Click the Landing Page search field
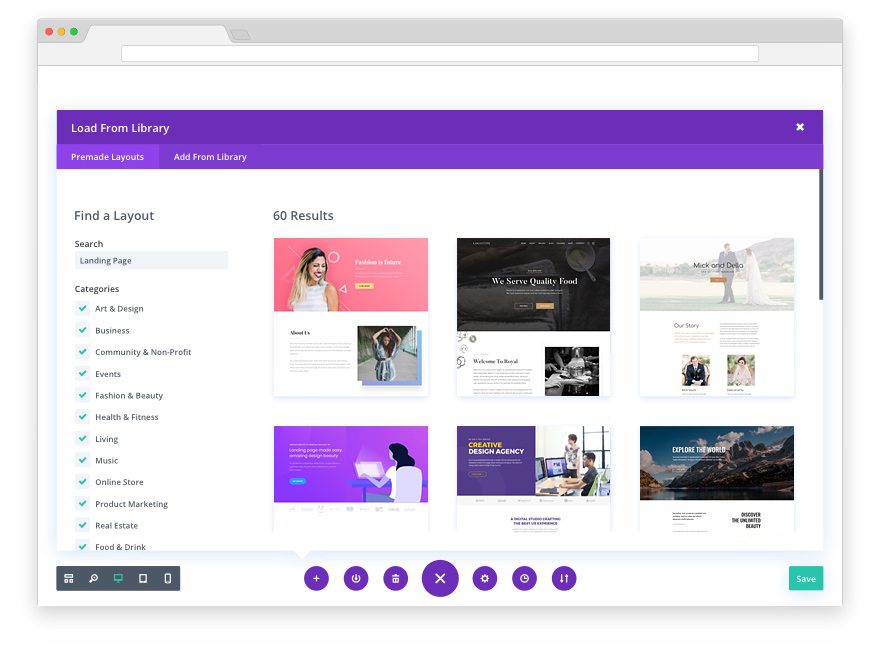 point(151,260)
